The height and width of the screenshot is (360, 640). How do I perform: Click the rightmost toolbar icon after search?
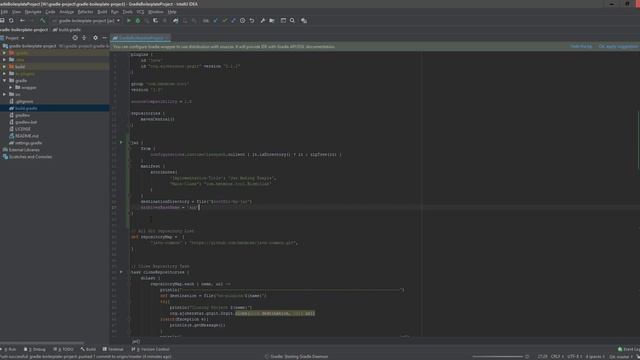tap(304, 20)
